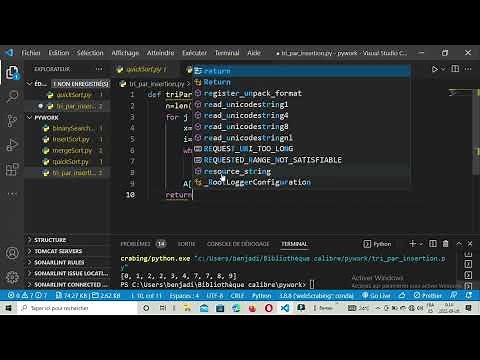Open the Atteindre menu

[160, 53]
